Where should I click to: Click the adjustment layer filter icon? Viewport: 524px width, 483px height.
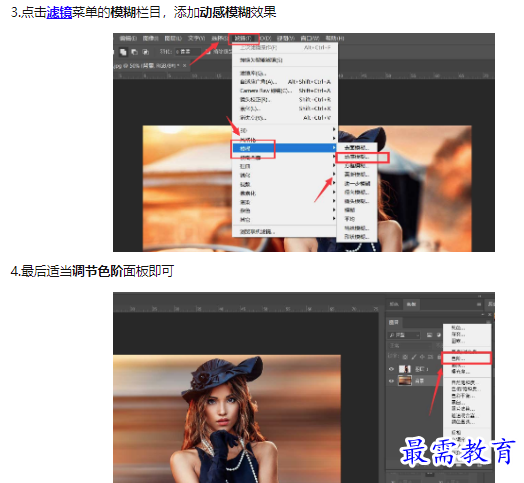[x=439, y=335]
